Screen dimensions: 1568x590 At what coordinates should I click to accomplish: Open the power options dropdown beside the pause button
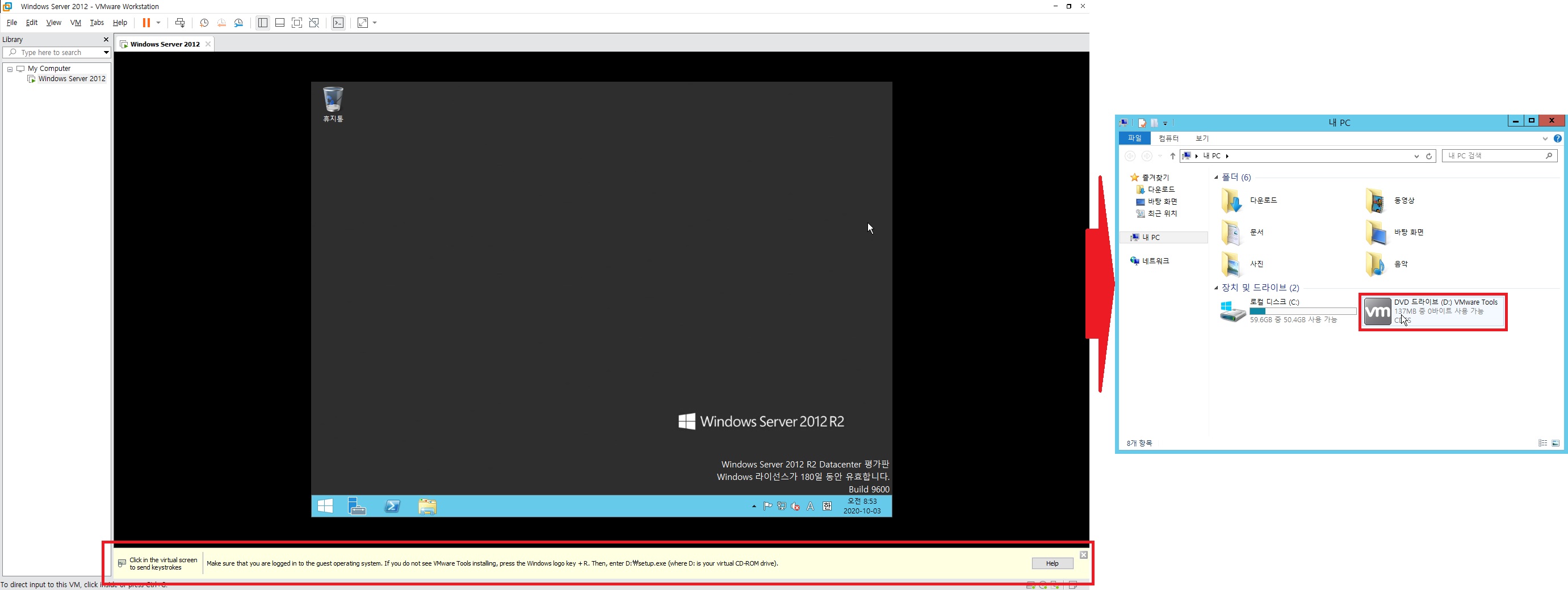(x=158, y=23)
